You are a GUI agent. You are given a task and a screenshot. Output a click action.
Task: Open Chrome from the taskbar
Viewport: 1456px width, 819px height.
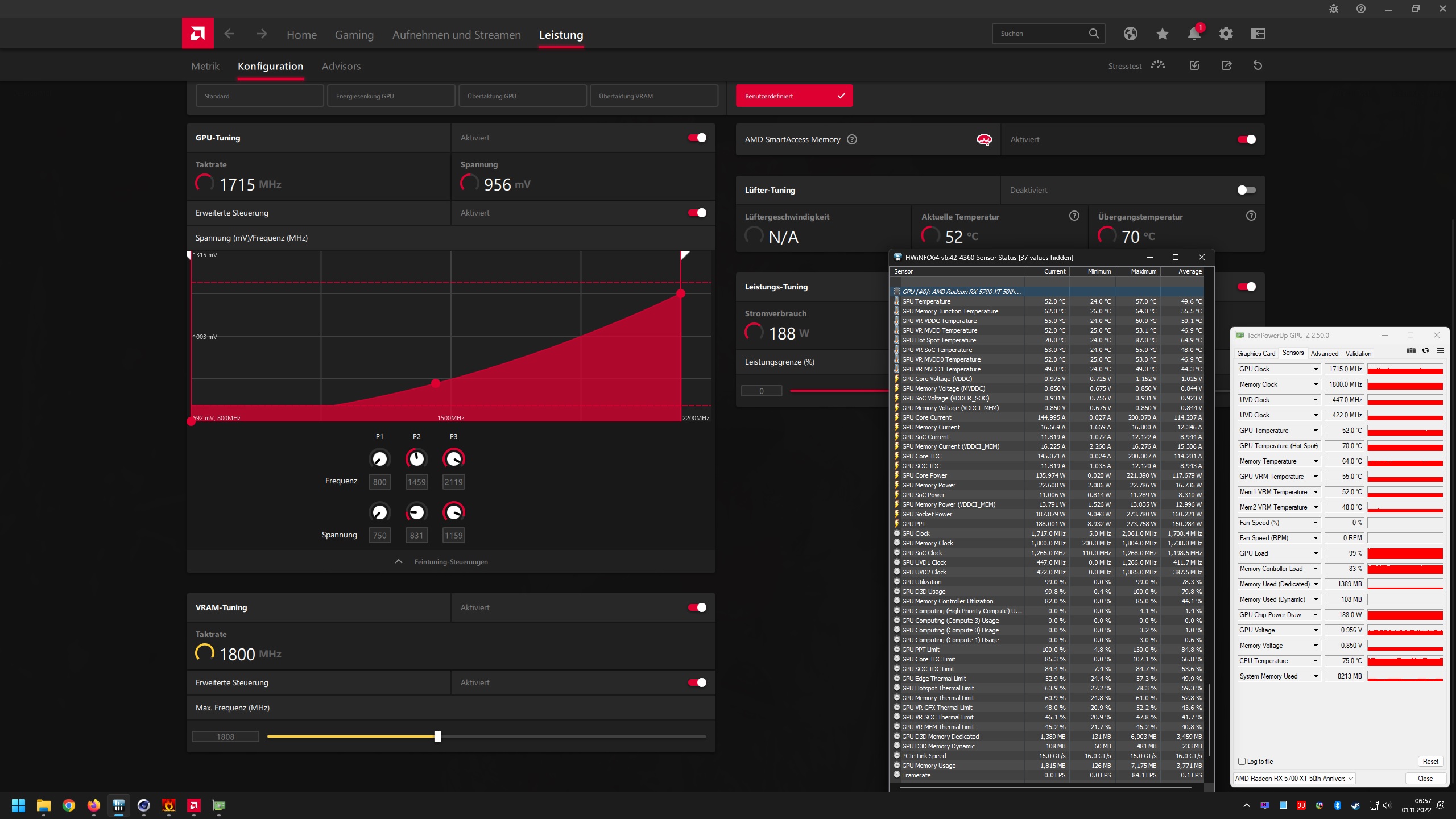(69, 805)
